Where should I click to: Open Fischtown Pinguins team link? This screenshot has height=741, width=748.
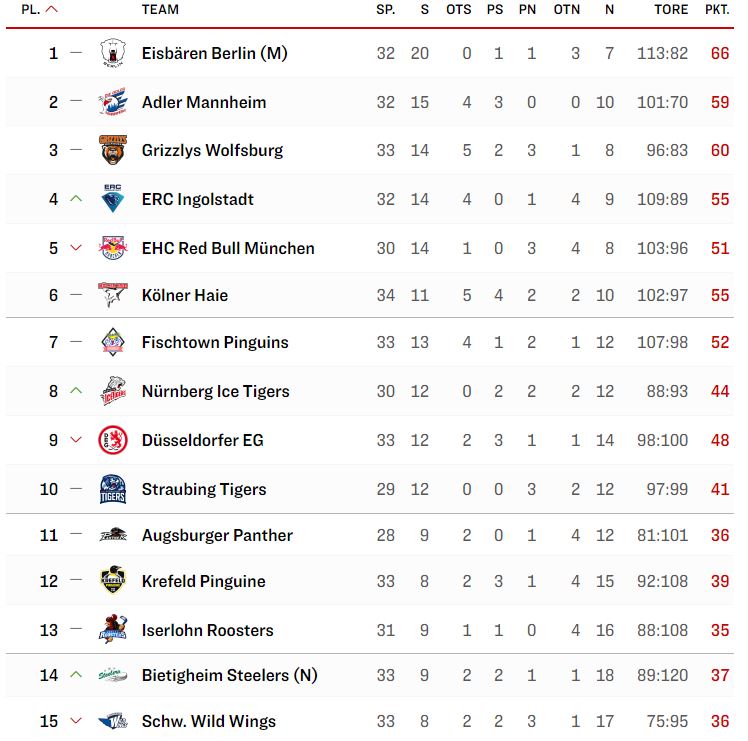coord(215,342)
